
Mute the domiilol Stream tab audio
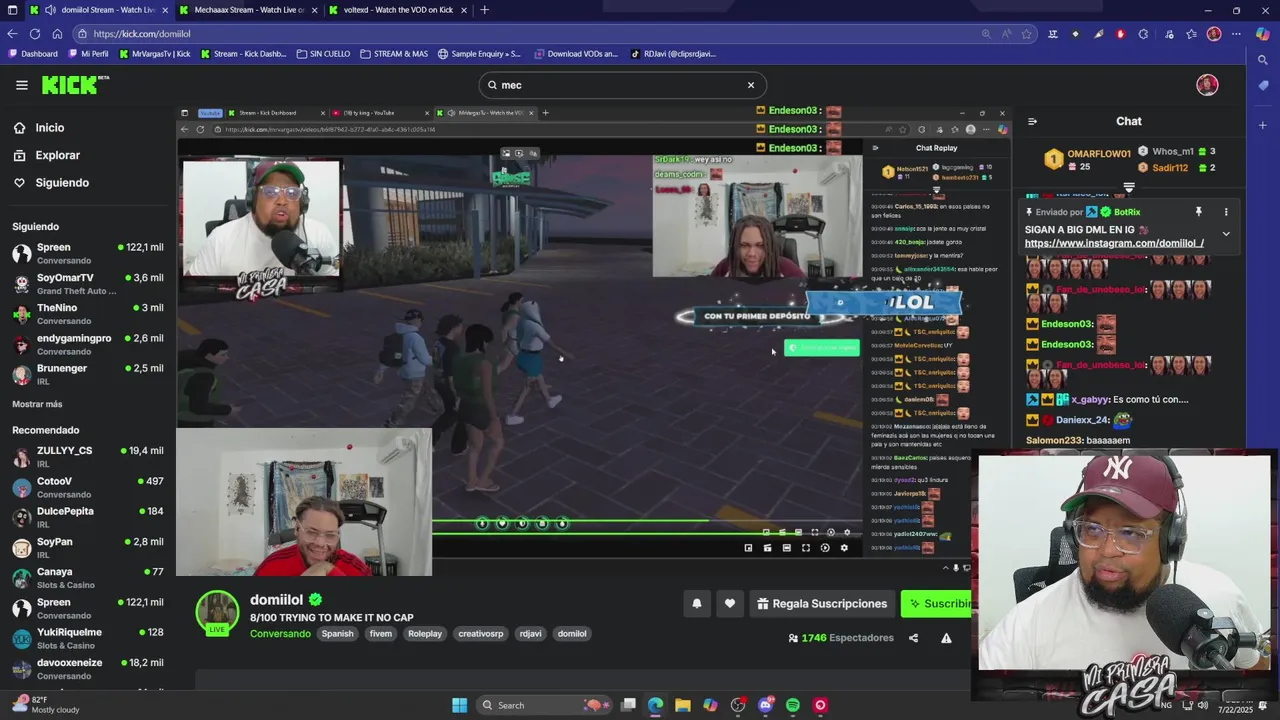pyautogui.click(x=50, y=10)
